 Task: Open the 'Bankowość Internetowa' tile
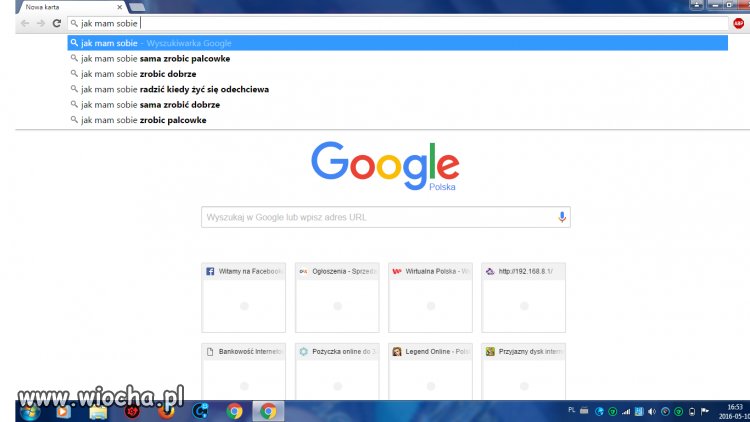pos(243,371)
